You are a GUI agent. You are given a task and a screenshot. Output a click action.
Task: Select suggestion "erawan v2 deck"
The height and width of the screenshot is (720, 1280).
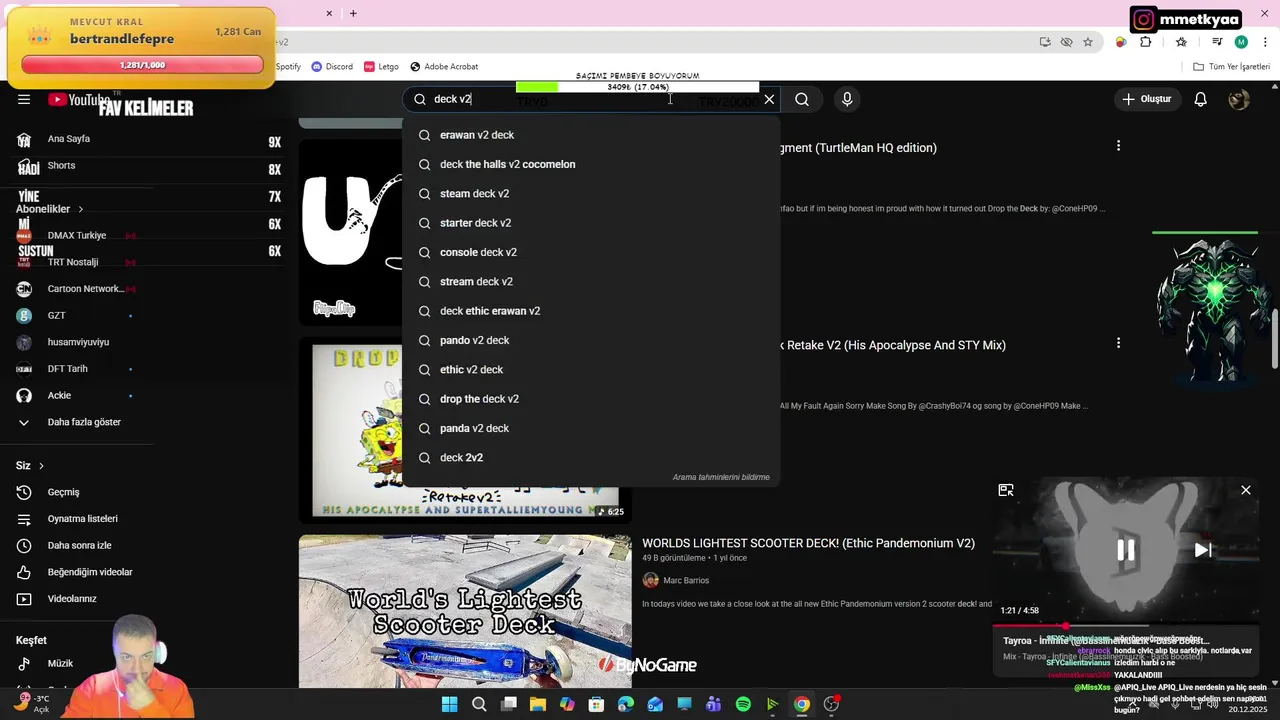click(590, 135)
